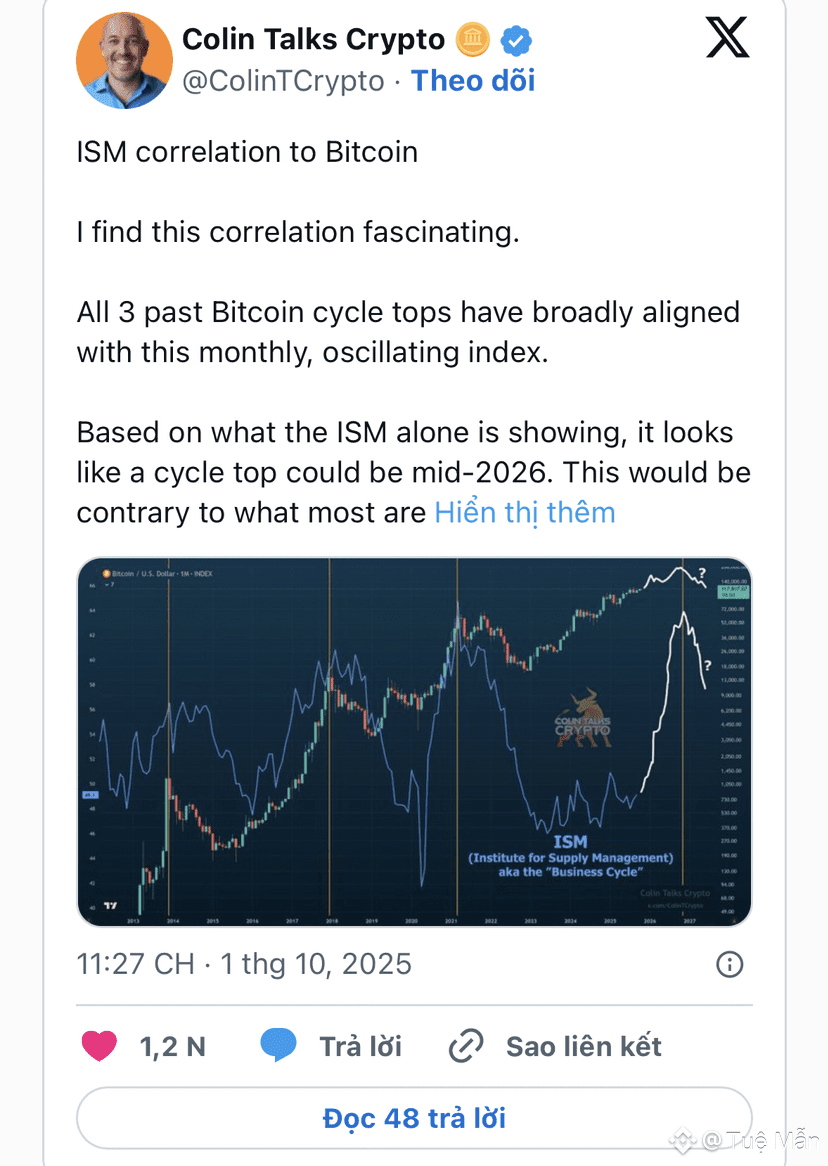Viewport: 828px width, 1166px height.
Task: Click the blue reply speech bubble icon
Action: pos(278,1046)
